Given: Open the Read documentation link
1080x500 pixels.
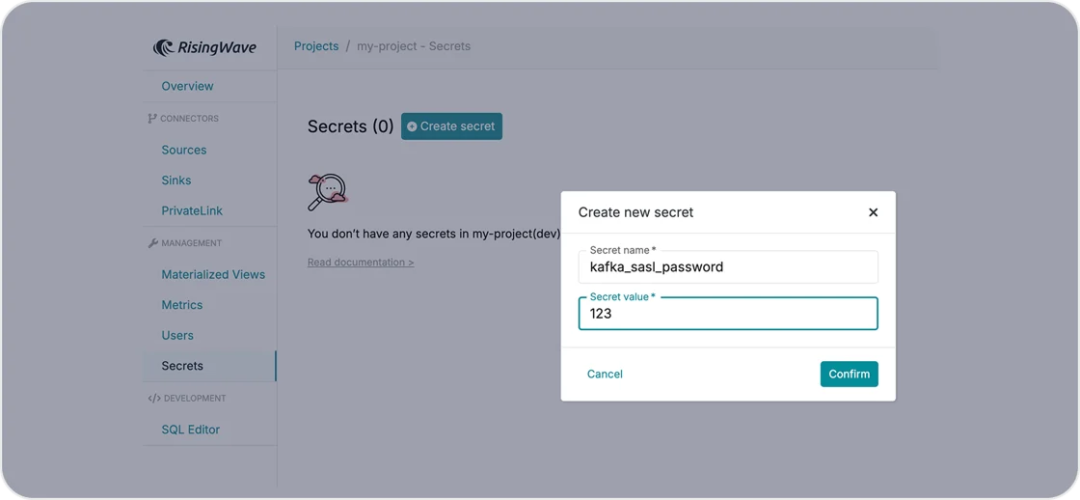Looking at the screenshot, I should (360, 262).
